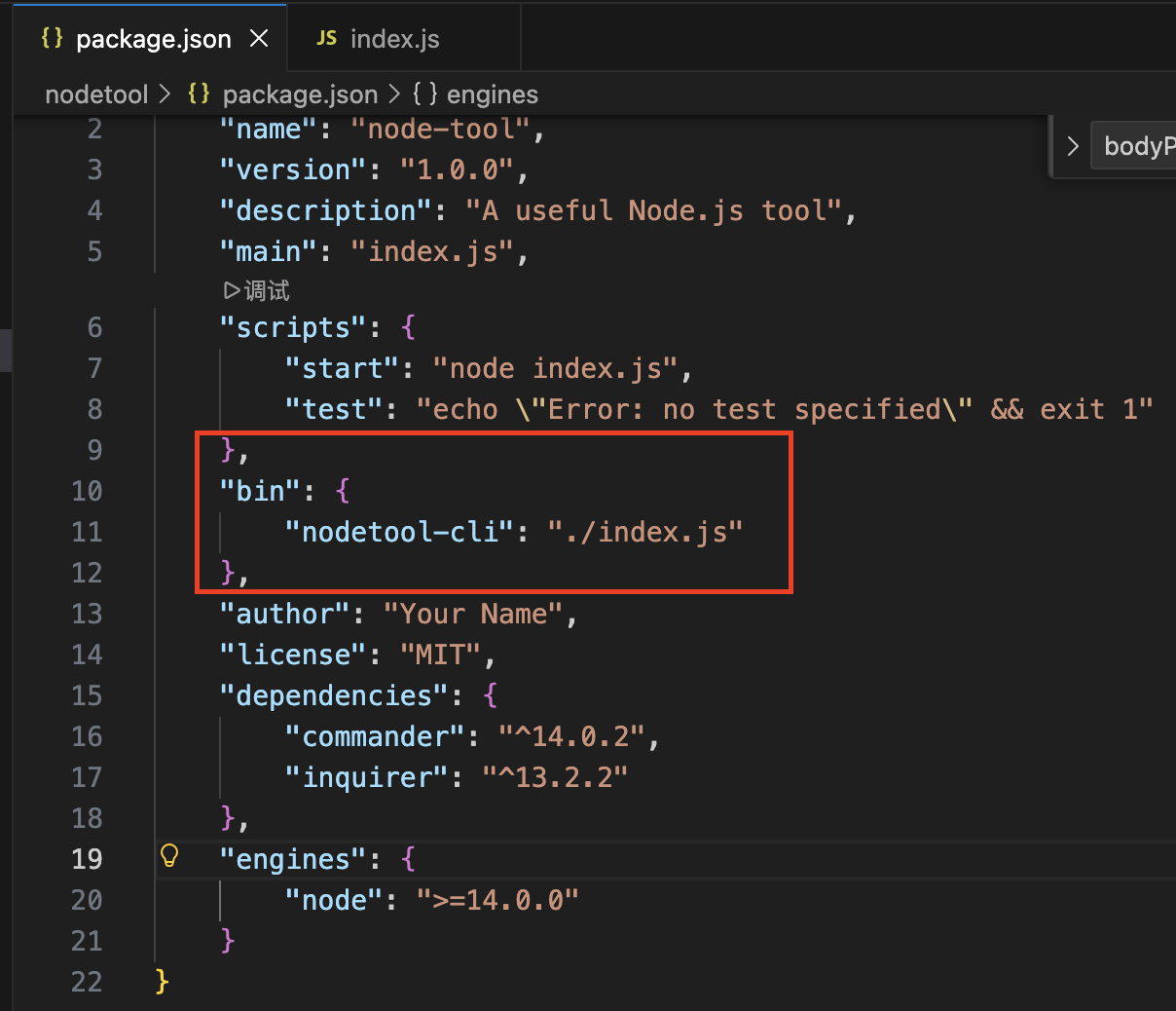Screen dimensions: 1176x1011
Task: Open the engines breadcrumb symbol
Action: tap(492, 94)
